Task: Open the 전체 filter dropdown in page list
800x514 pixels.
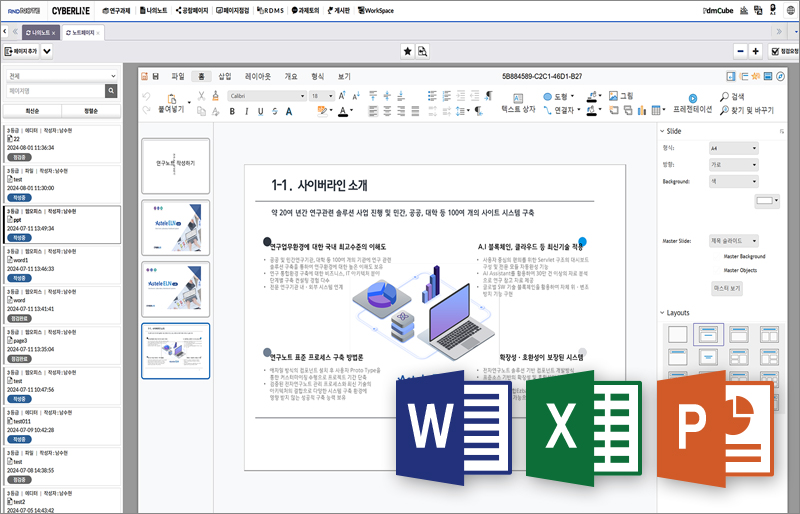Action: pos(62,76)
